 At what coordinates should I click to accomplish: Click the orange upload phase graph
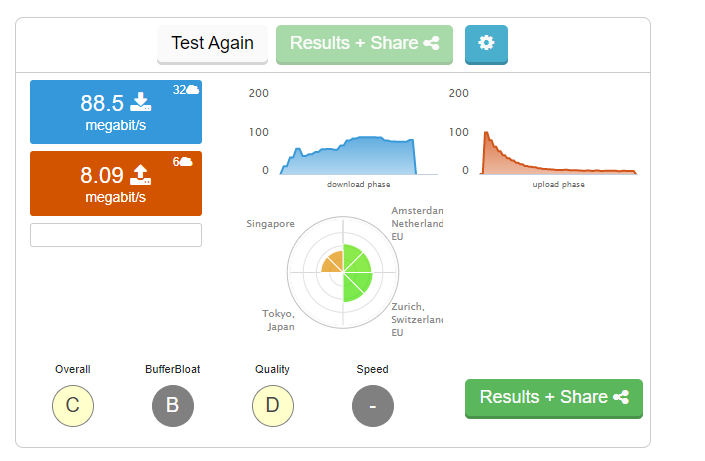tap(558, 153)
